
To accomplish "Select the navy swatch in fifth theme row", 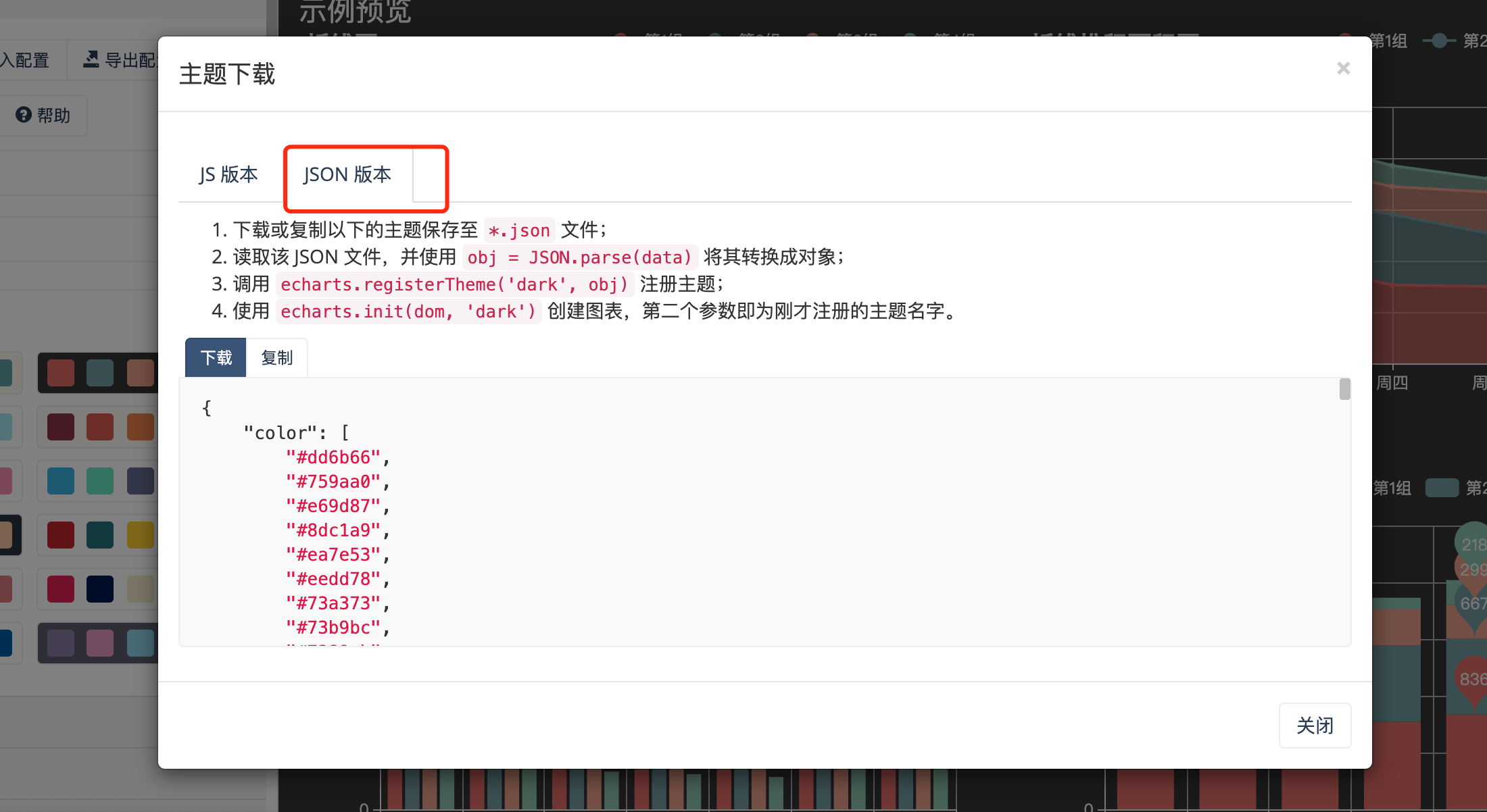I will click(x=100, y=589).
